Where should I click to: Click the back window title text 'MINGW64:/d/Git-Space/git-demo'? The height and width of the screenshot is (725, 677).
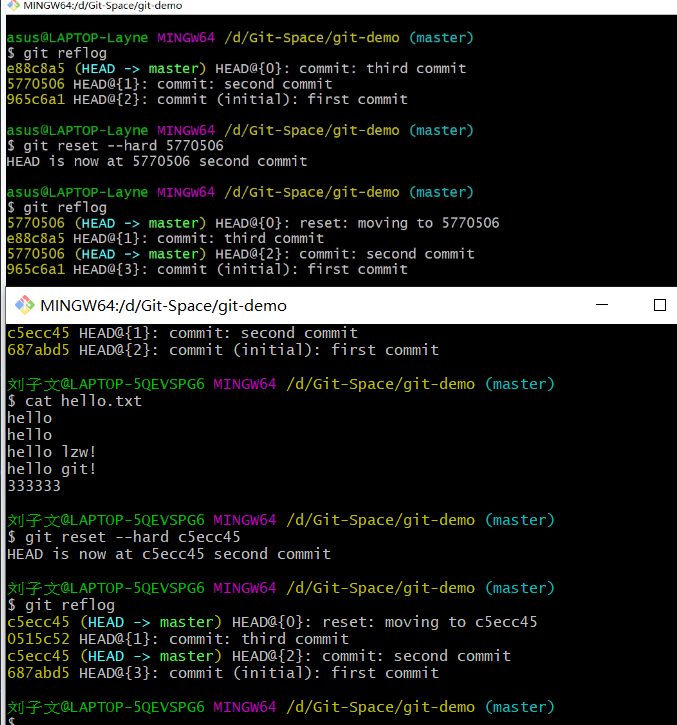click(103, 6)
